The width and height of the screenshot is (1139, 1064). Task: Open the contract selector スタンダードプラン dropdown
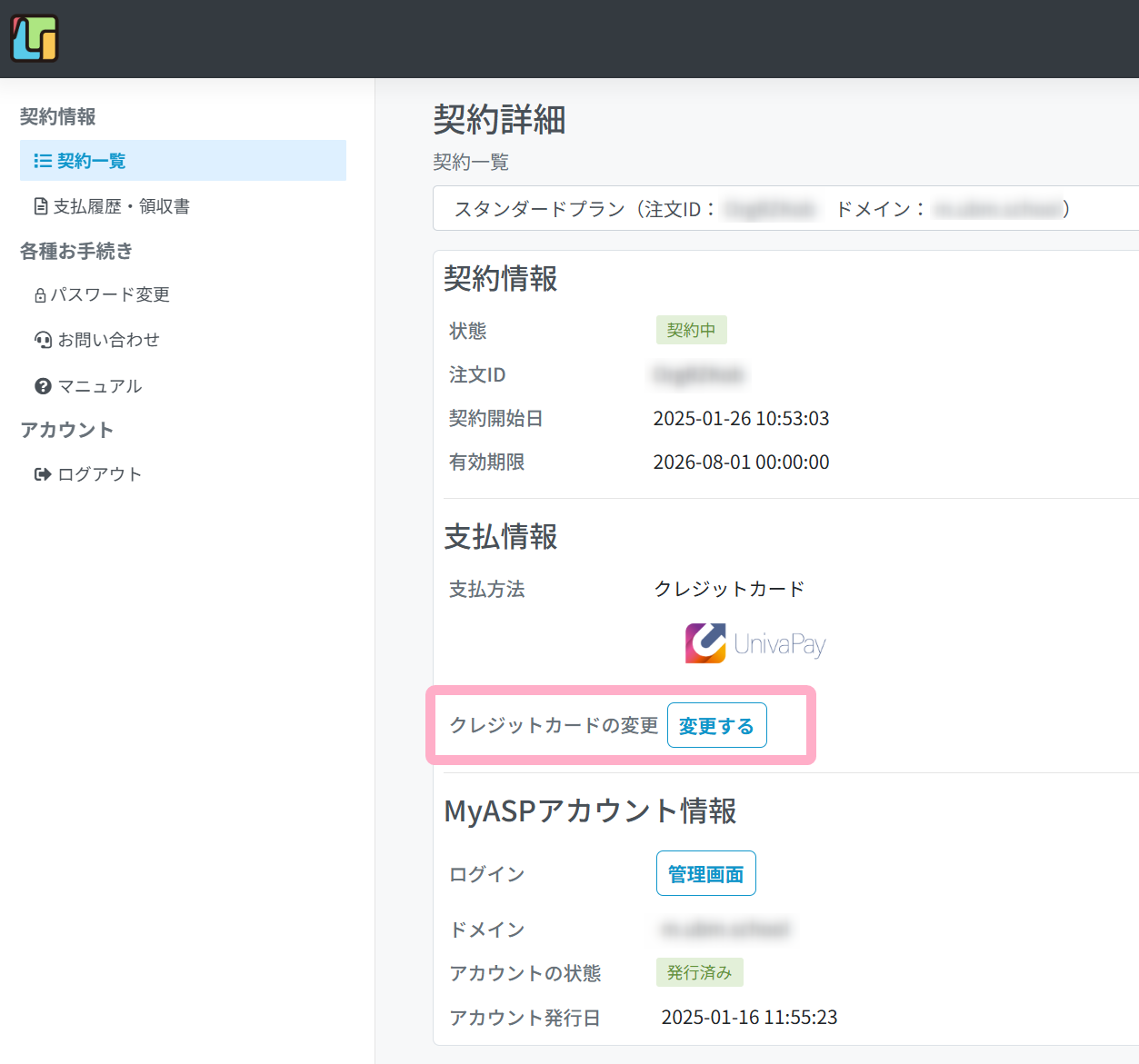click(x=787, y=208)
